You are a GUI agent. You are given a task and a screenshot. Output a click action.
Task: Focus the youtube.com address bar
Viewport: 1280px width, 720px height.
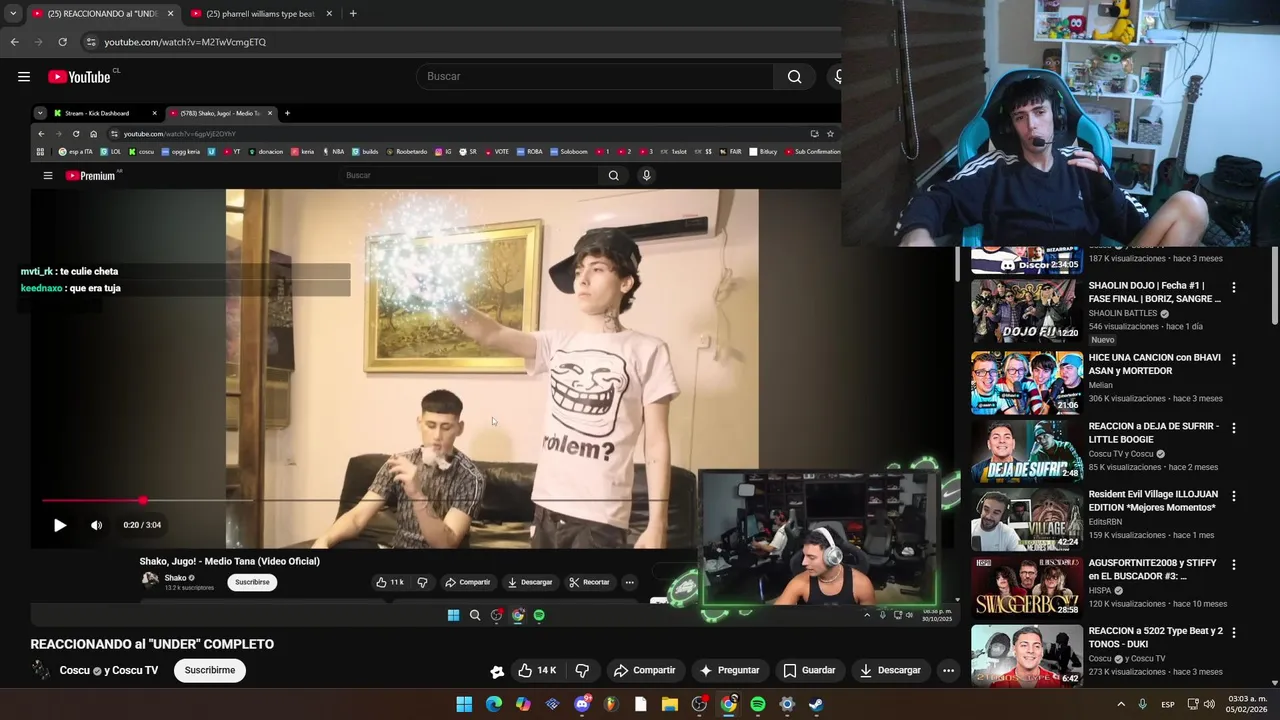coord(460,42)
